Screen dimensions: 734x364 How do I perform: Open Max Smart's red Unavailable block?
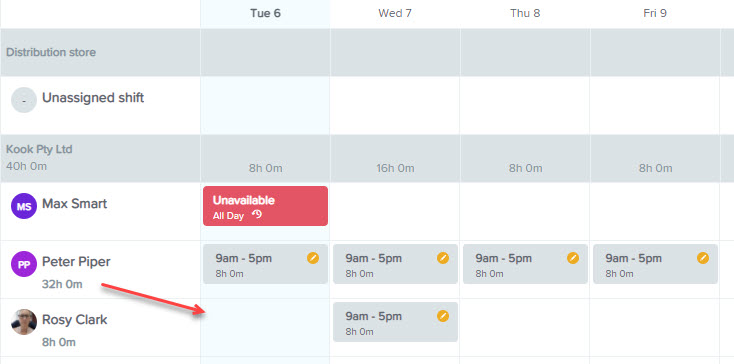[265, 206]
